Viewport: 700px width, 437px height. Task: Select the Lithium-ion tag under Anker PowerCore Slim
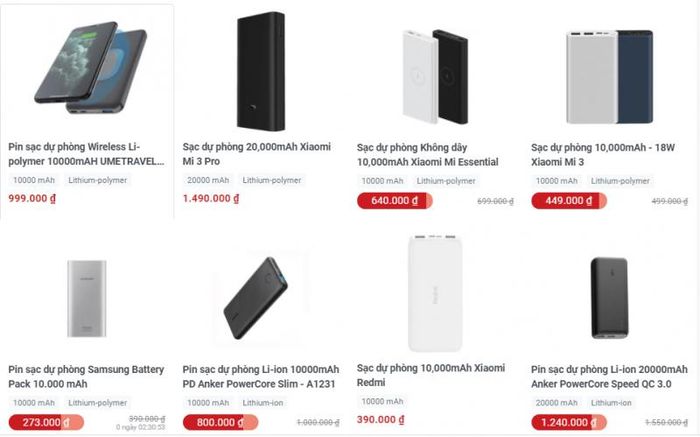[262, 403]
